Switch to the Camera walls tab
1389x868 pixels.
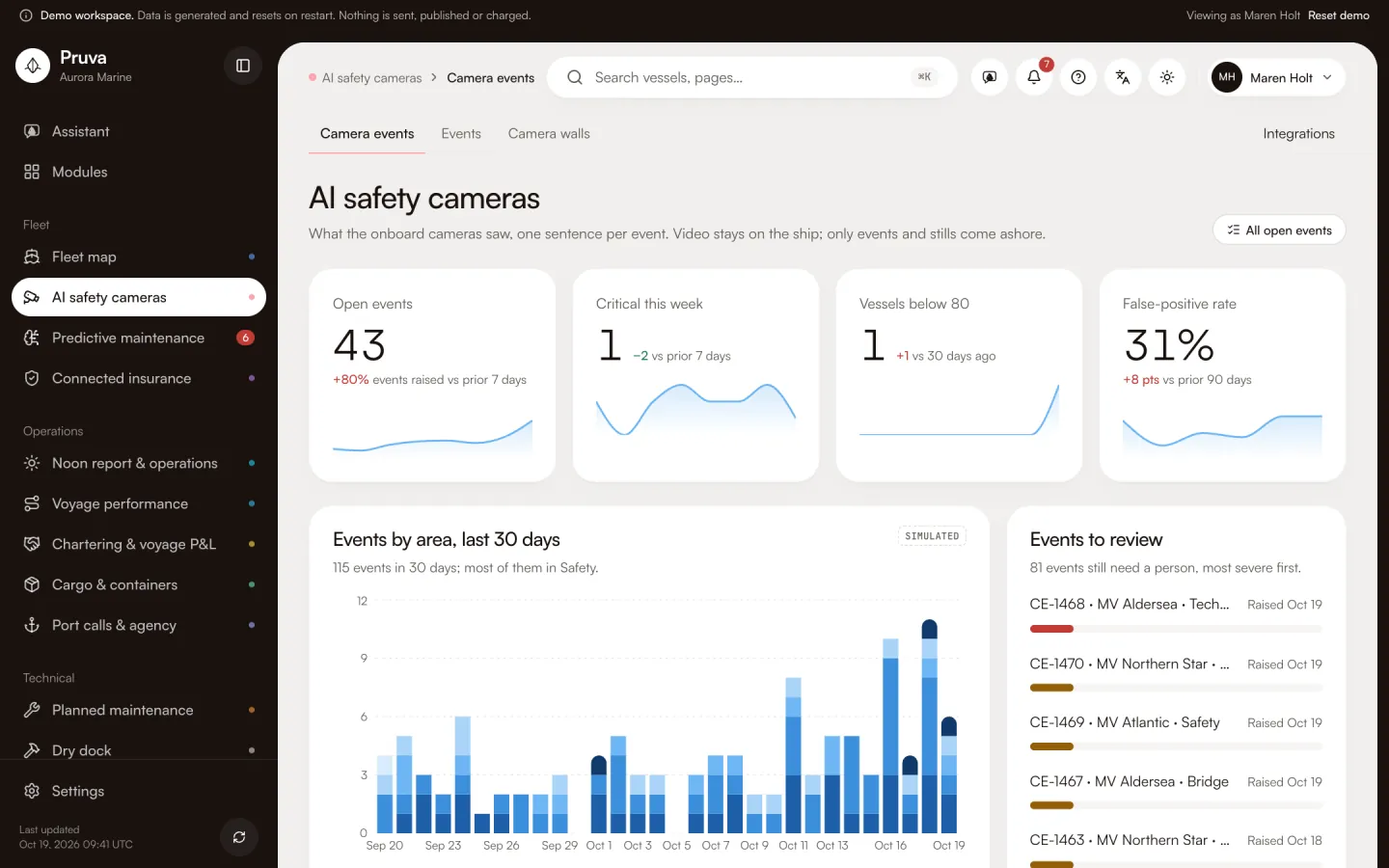pos(549,134)
